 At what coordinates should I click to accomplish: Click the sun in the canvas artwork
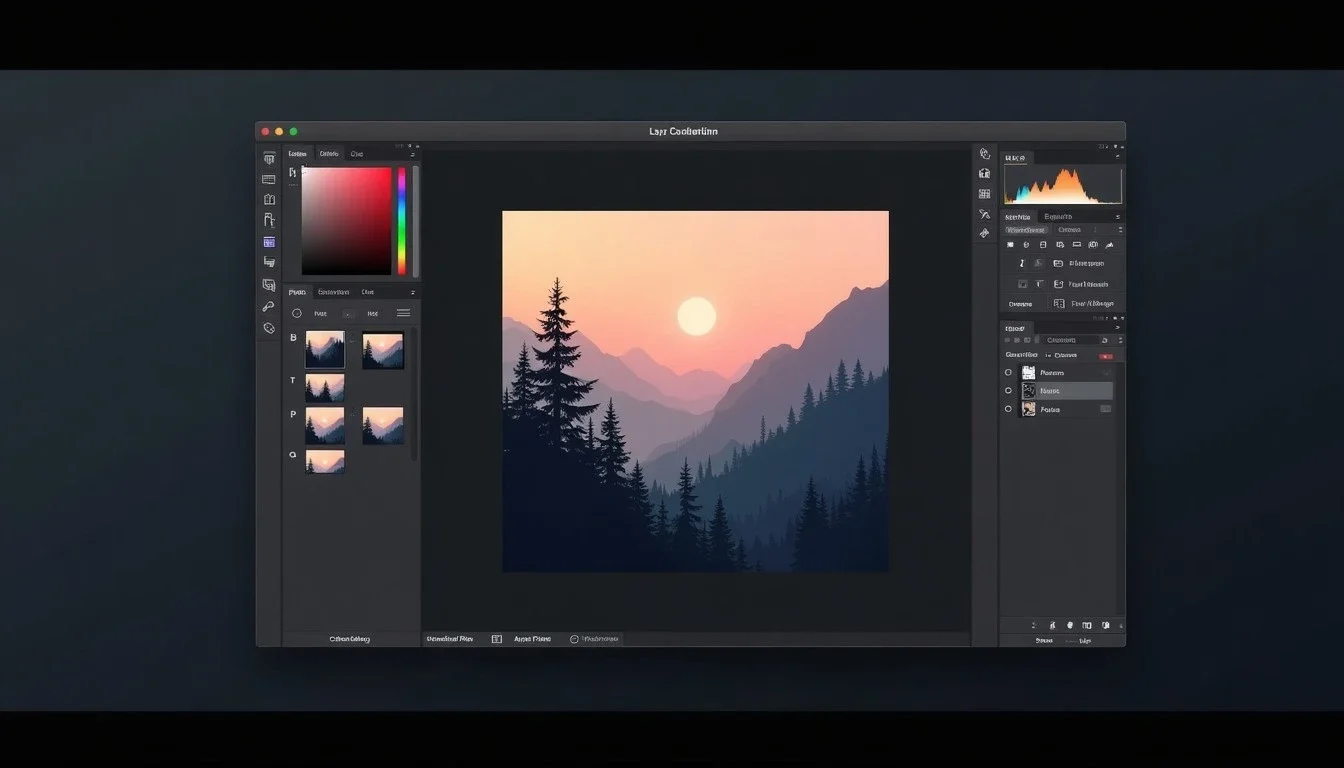tap(696, 316)
